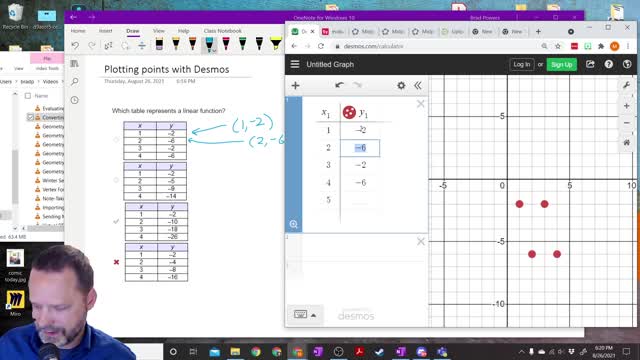
Task: Click the desmos.com/calculator address bar
Action: 373,46
